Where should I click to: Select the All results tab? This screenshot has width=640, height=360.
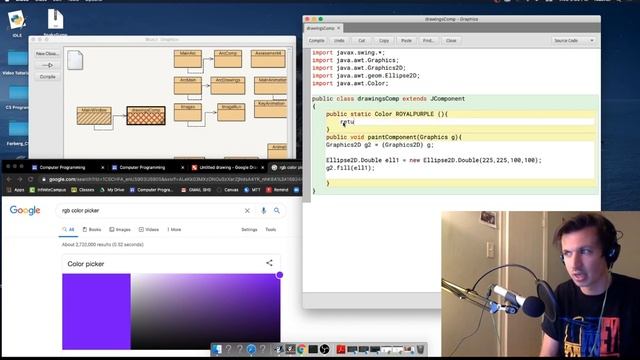pyautogui.click(x=68, y=230)
